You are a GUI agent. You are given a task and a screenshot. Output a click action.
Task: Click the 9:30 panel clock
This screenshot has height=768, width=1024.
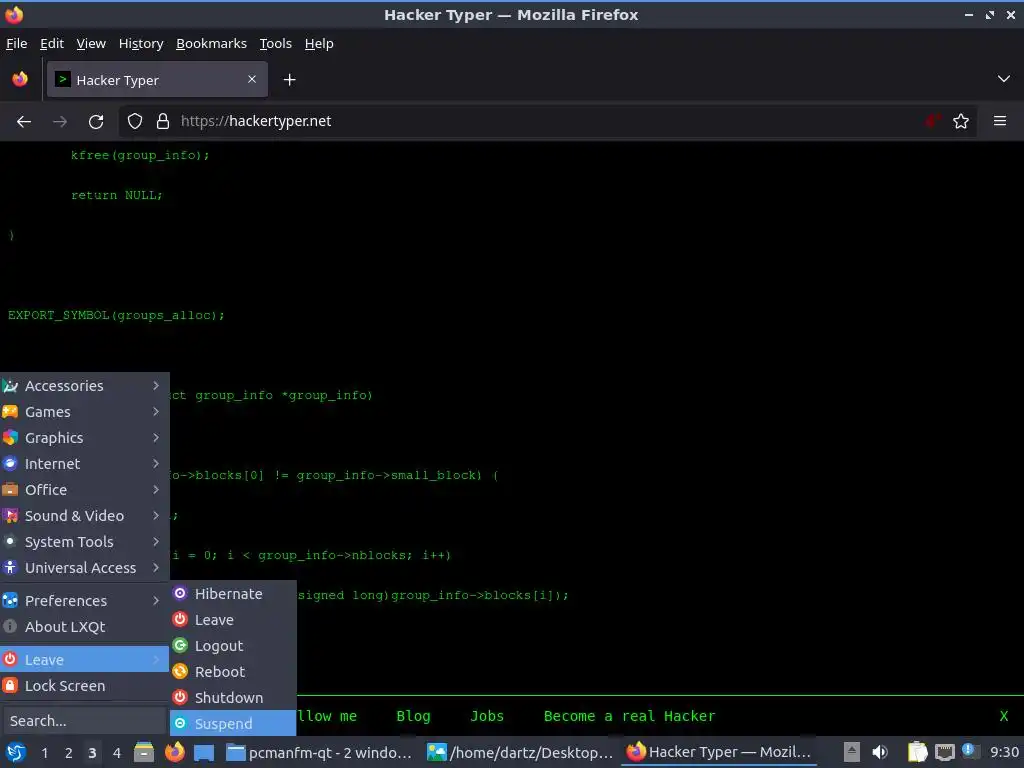pyautogui.click(x=1004, y=752)
